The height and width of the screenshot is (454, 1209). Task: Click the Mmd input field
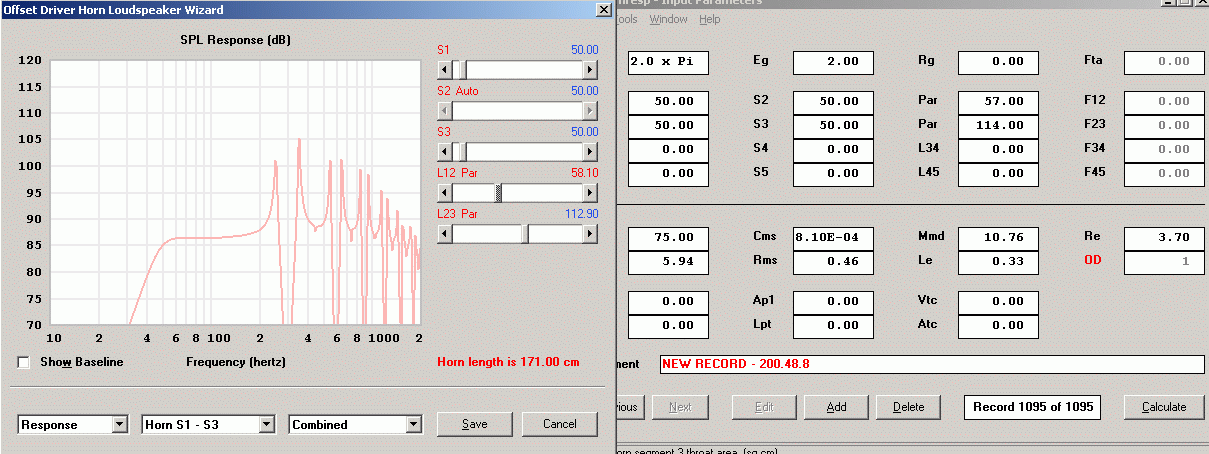pos(998,238)
